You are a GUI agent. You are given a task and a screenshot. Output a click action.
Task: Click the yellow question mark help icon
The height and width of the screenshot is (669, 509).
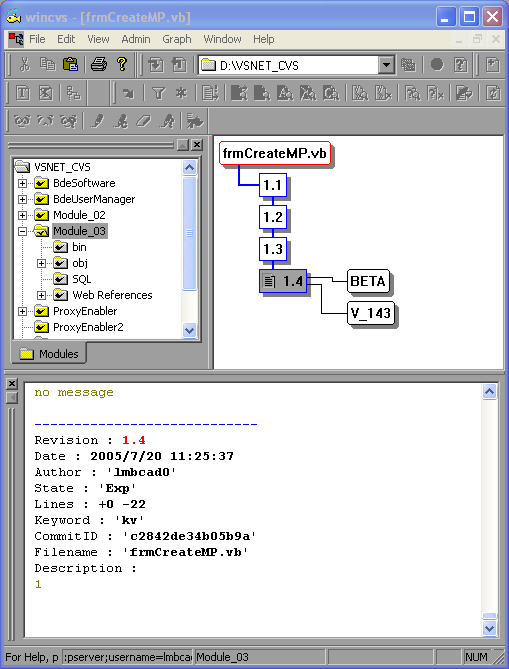click(x=122, y=64)
